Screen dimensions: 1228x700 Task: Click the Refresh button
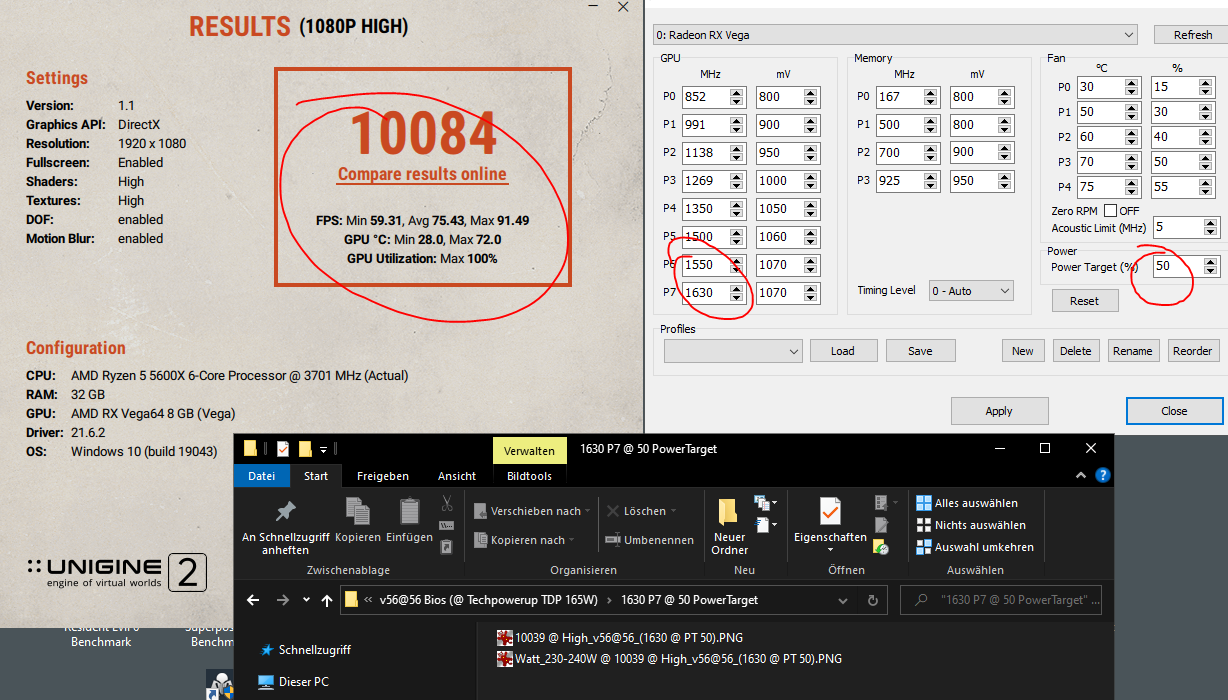[1192, 35]
